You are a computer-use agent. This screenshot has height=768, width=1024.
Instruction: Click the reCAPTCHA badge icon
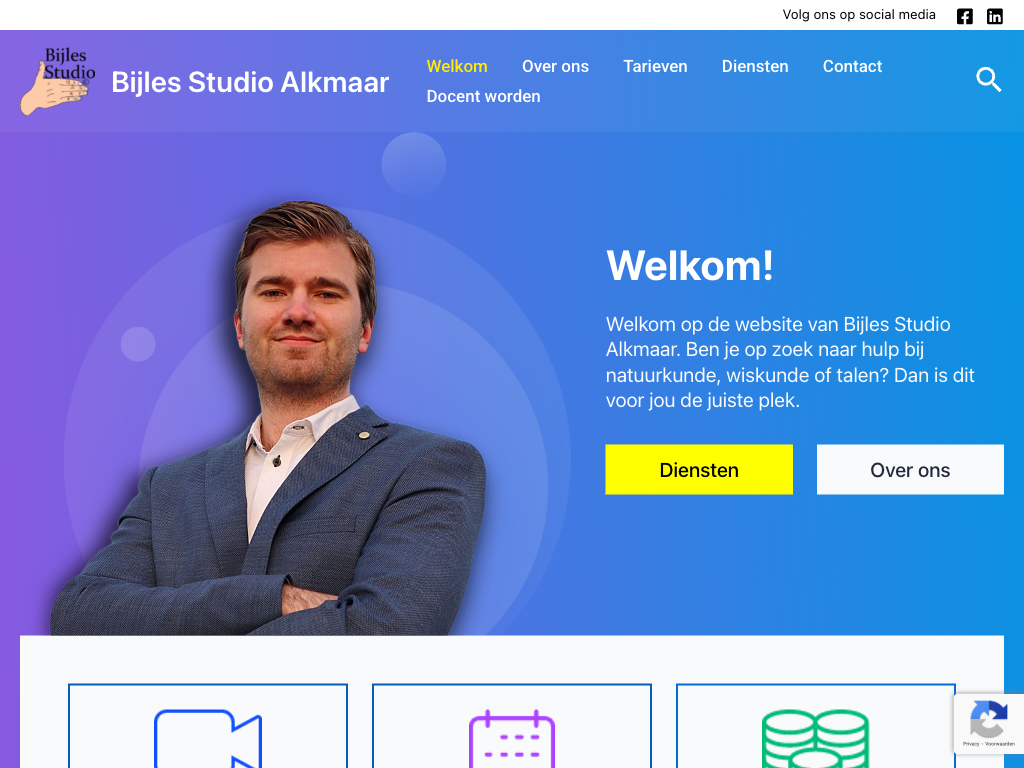tap(988, 718)
